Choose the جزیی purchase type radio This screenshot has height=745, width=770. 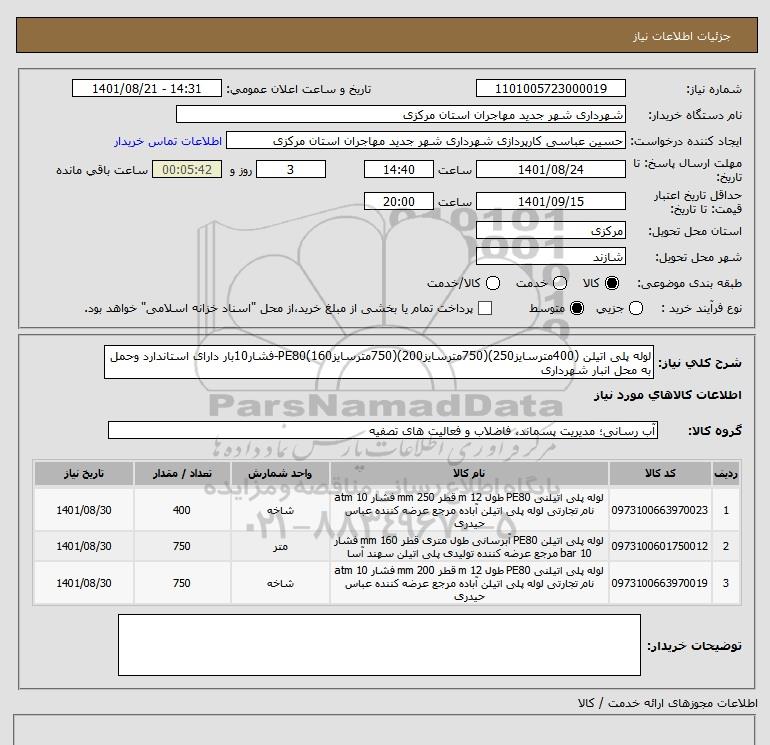[x=636, y=308]
